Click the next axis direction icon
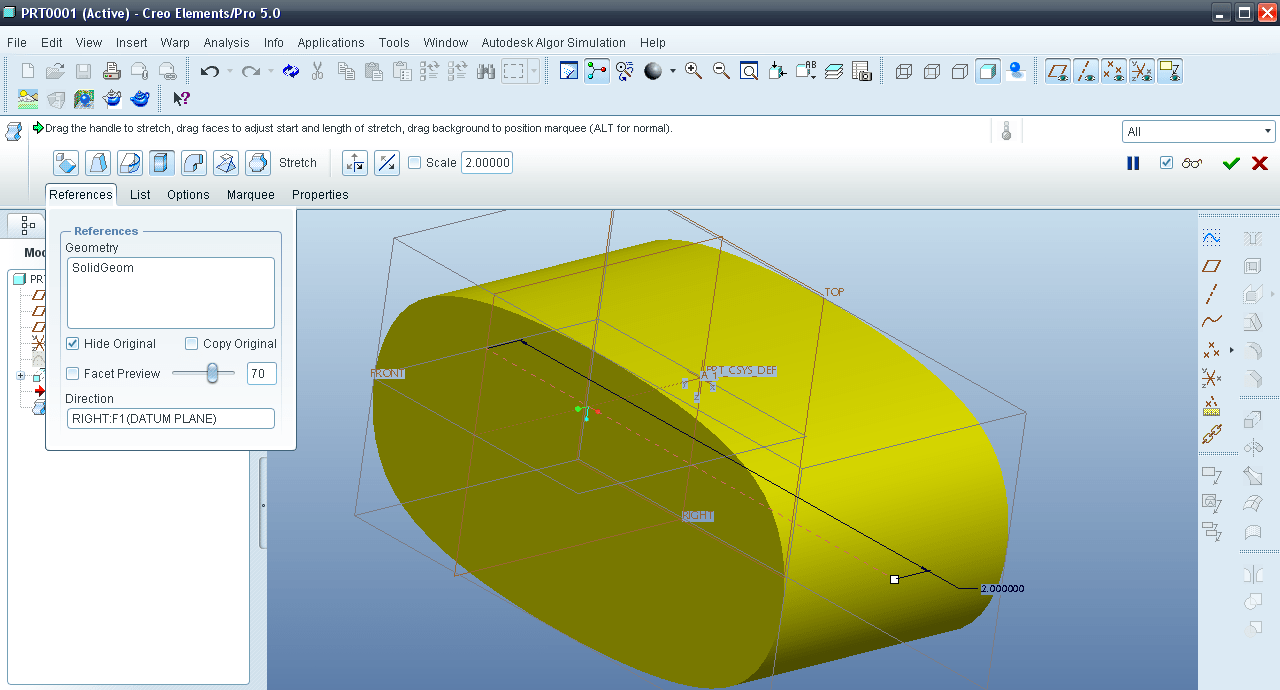This screenshot has width=1280, height=690. (x=355, y=163)
